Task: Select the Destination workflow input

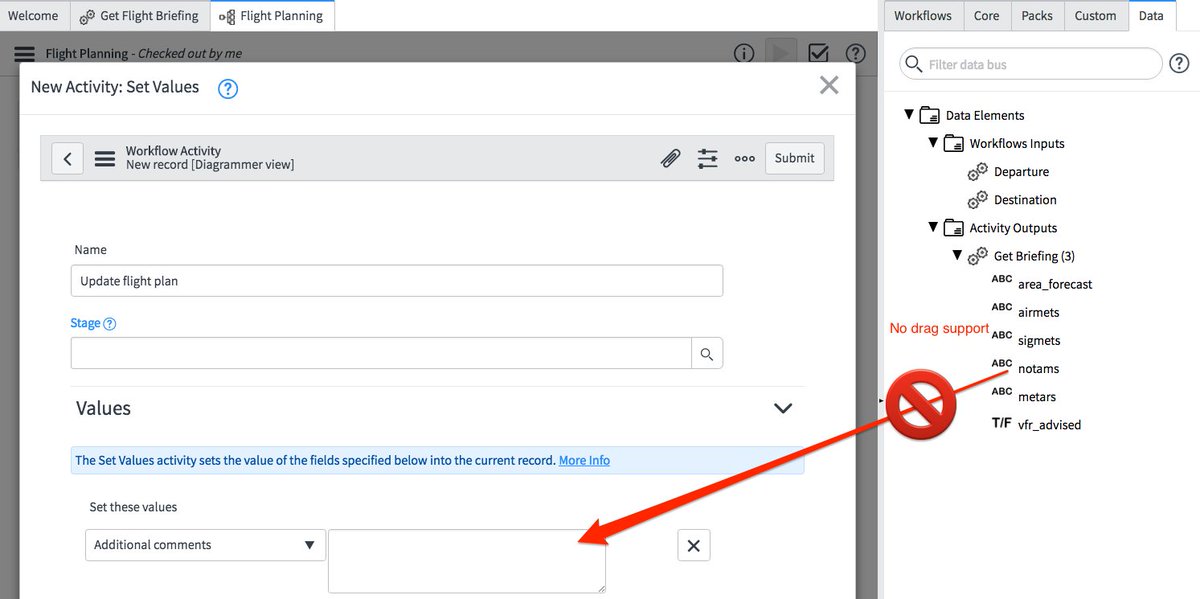Action: click(1025, 199)
